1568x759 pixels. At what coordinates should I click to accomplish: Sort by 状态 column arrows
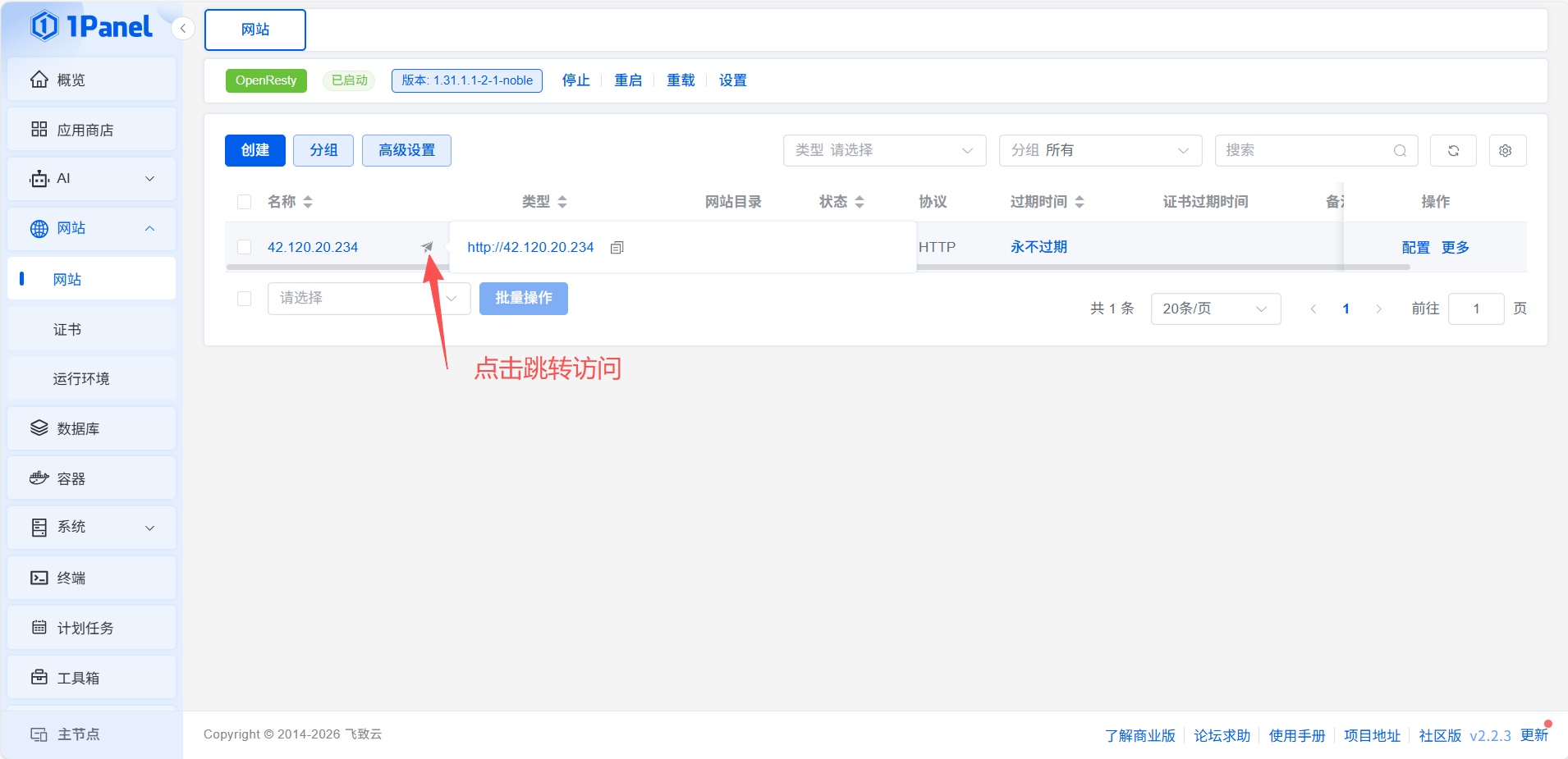point(860,202)
